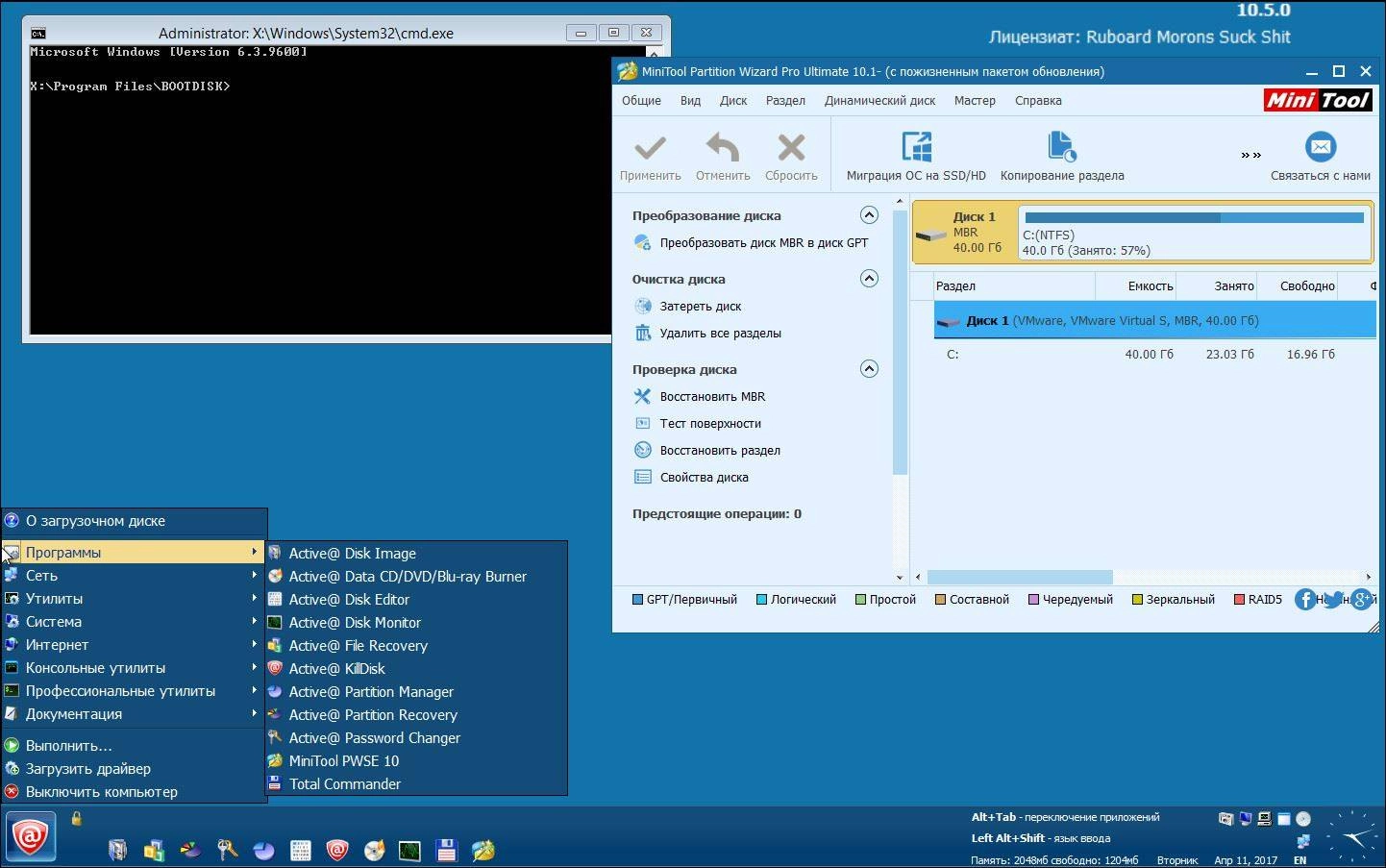Start the Копирование раздела wizard
This screenshot has height=868, width=1386.
pyautogui.click(x=1062, y=157)
